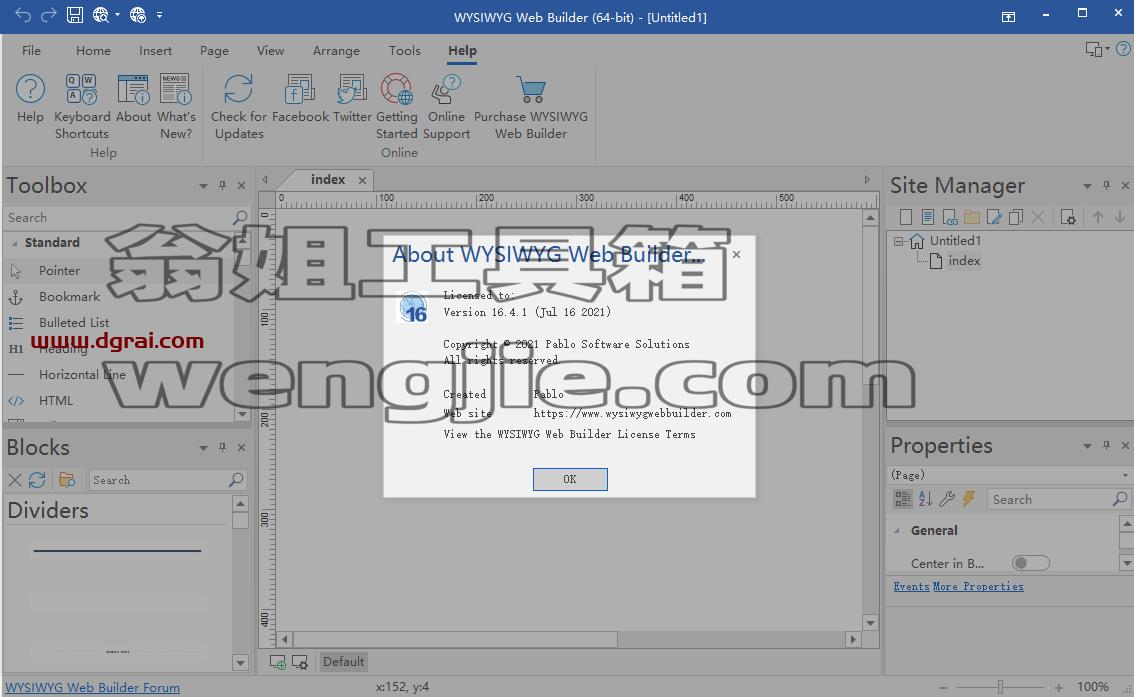This screenshot has width=1134, height=697.
Task: Click OK in the About dialog
Action: (x=570, y=479)
